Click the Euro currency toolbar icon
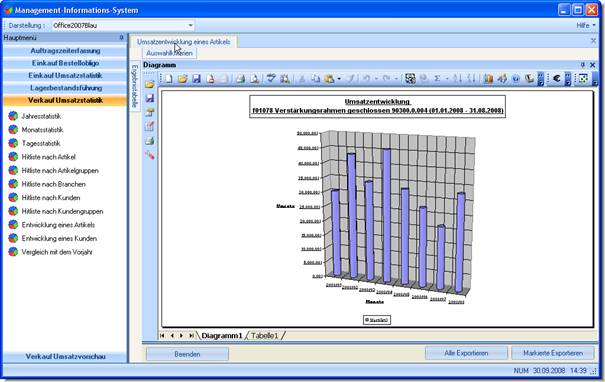Screen dimensions: 605x382 tap(556, 78)
